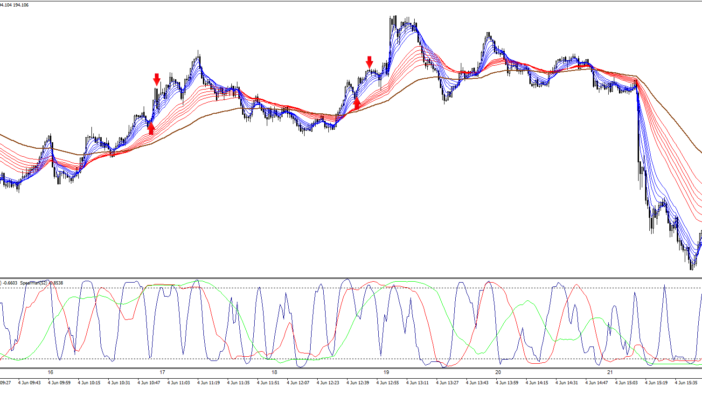
Task: Select the hour marker 21
Action: click(x=610, y=372)
